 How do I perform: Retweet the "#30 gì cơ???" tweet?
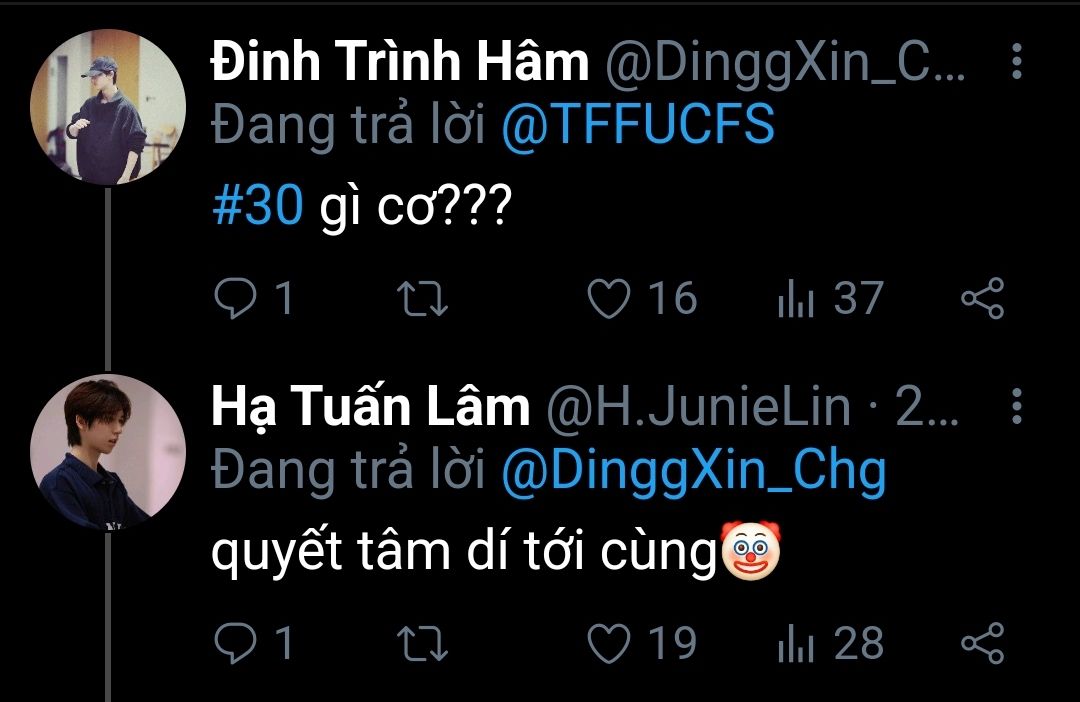[x=423, y=299]
